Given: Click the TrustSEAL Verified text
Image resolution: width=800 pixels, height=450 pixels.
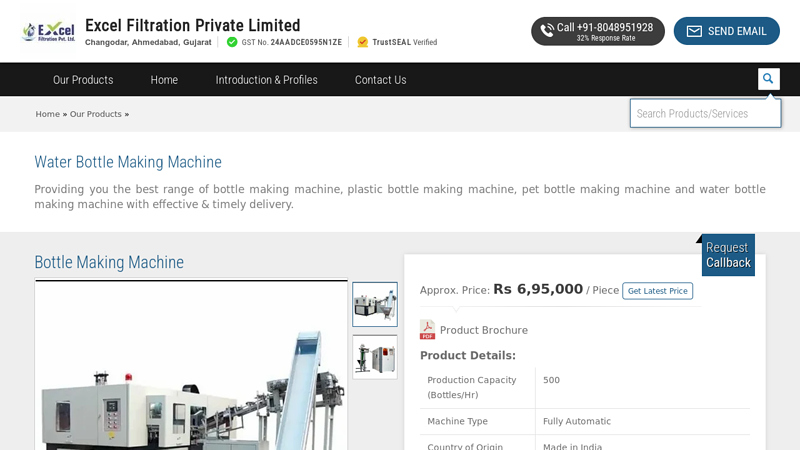Looking at the screenshot, I should click(x=405, y=42).
